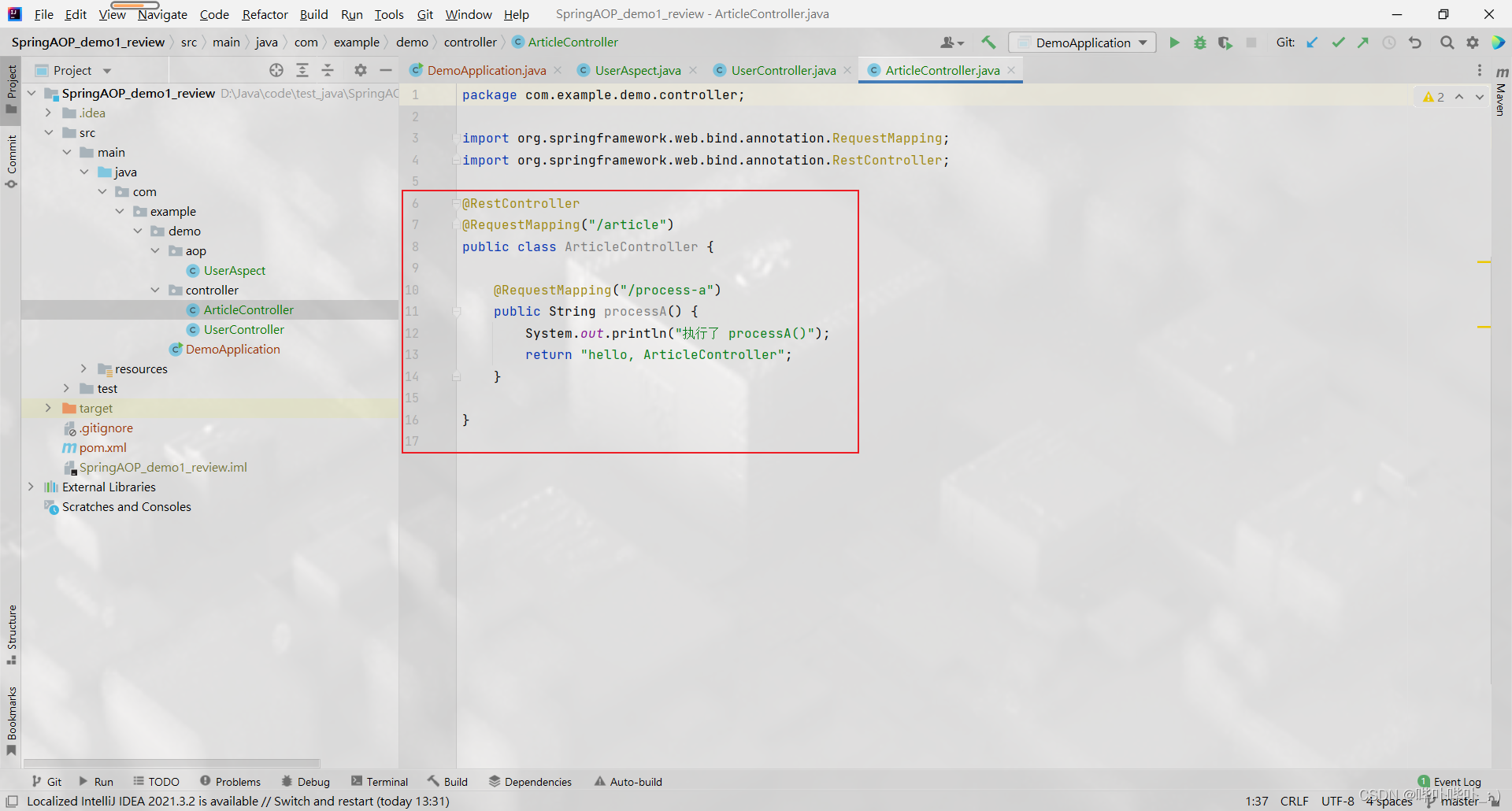Open the TODO tool window
The height and width of the screenshot is (811, 1512).
pos(156,782)
